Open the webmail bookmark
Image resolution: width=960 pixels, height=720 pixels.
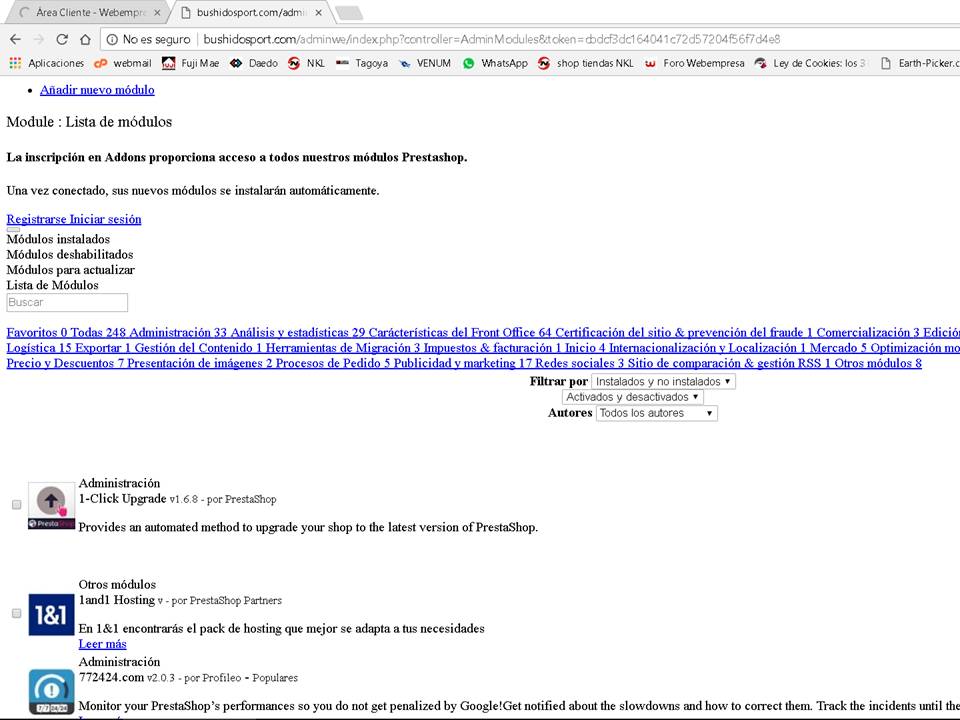[x=122, y=63]
